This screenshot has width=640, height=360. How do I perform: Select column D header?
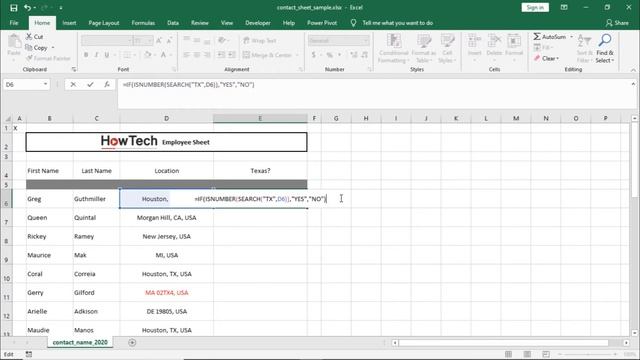(167, 118)
